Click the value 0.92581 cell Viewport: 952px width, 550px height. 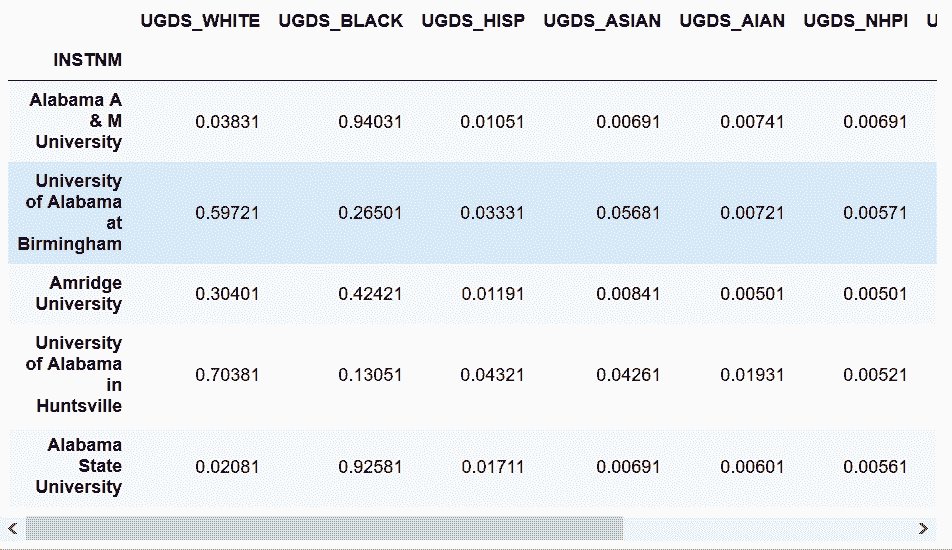pos(370,467)
